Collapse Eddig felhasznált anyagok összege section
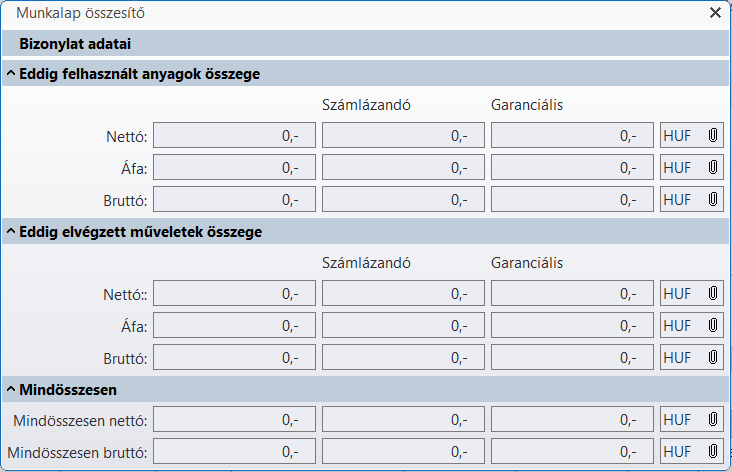732x472 pixels. pyautogui.click(x=10, y=74)
